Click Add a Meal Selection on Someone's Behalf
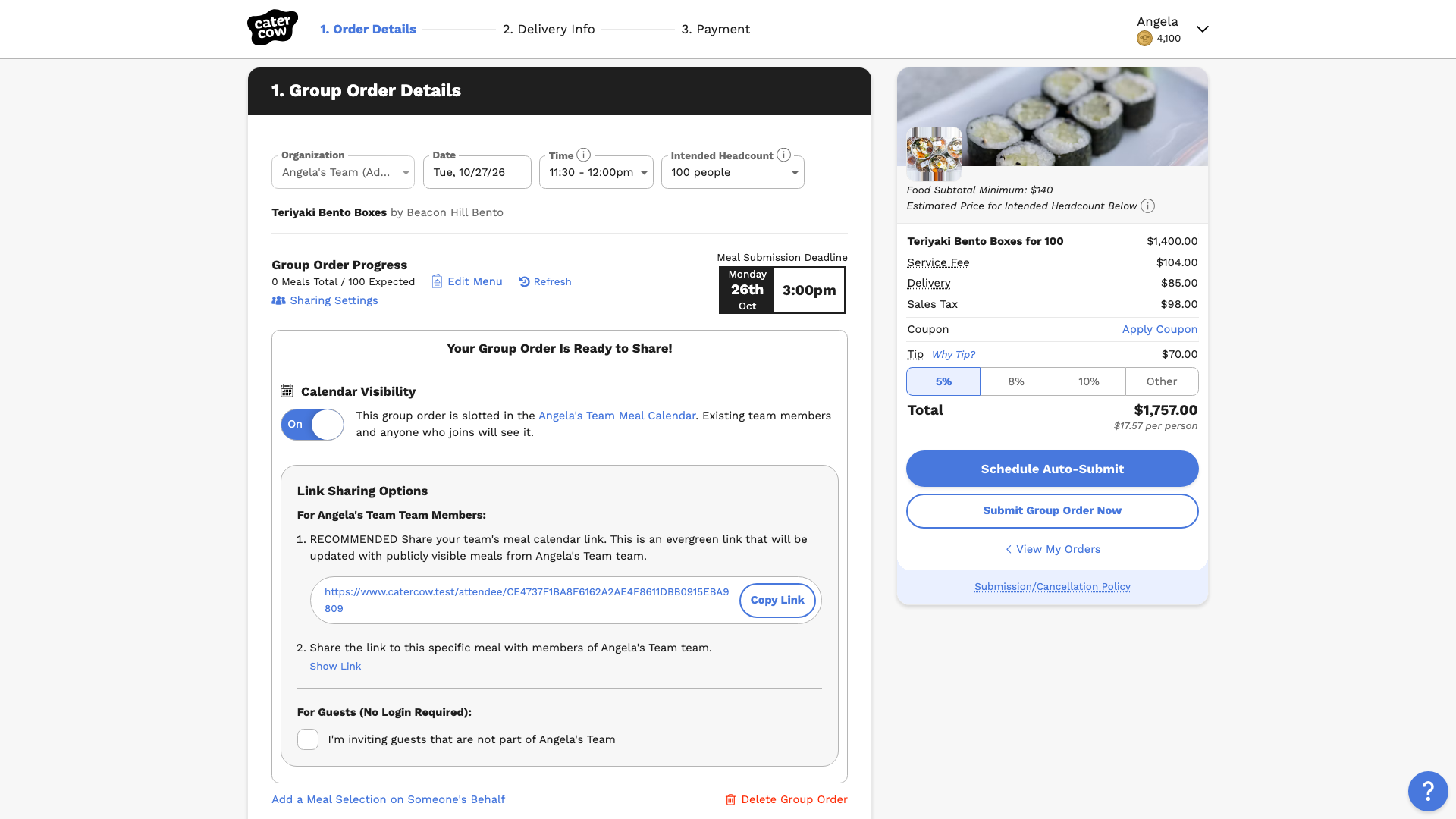This screenshot has width=1456, height=819. pos(388,799)
